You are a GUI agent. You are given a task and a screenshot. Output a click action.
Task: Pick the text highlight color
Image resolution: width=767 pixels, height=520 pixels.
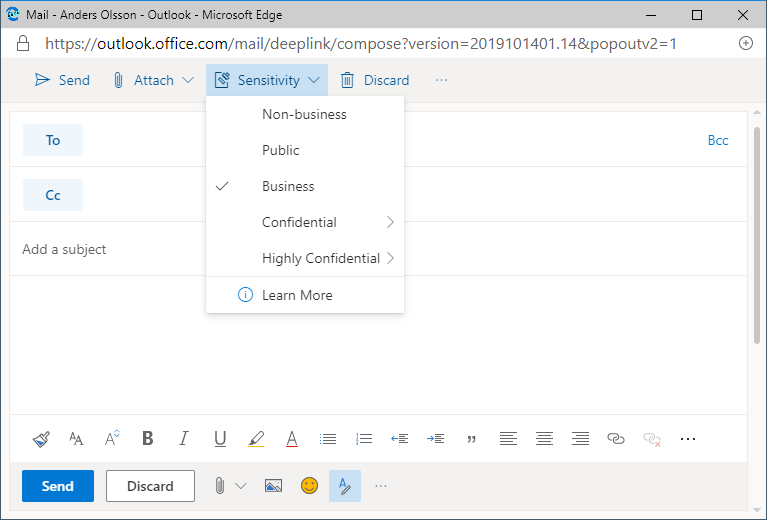click(256, 438)
